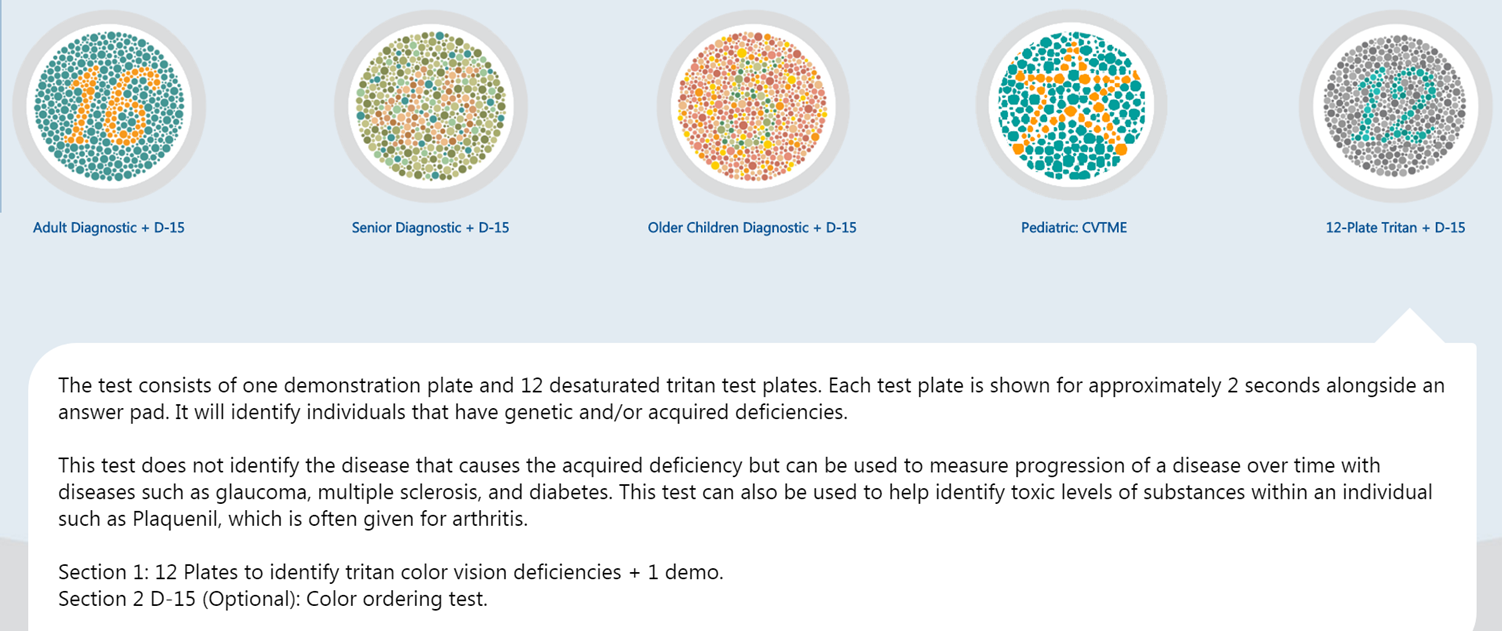This screenshot has height=631, width=1502.
Task: Open the "12-Plate Tritan + D-15" label
Action: point(1395,228)
